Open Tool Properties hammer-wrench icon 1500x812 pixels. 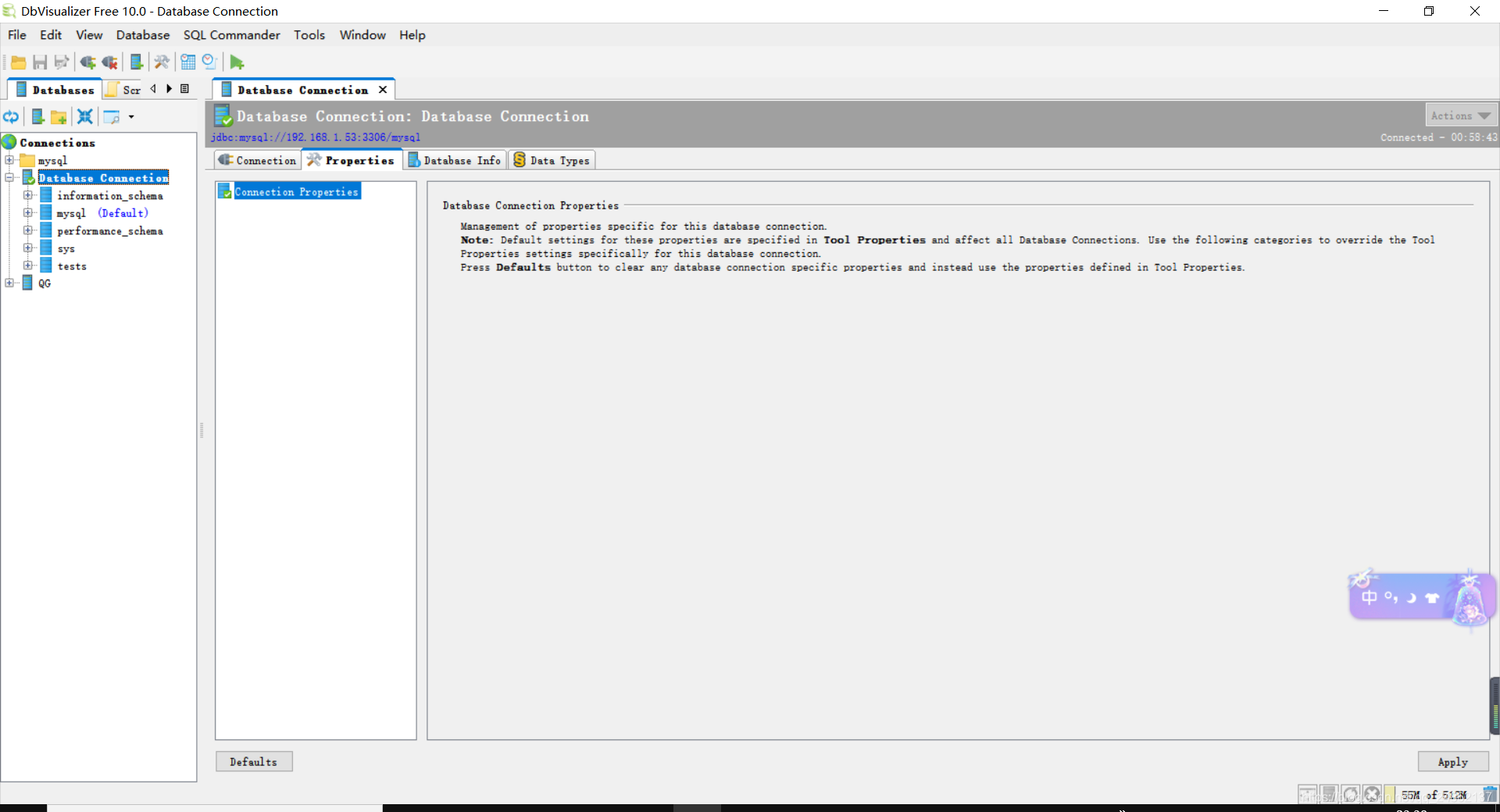click(x=162, y=62)
